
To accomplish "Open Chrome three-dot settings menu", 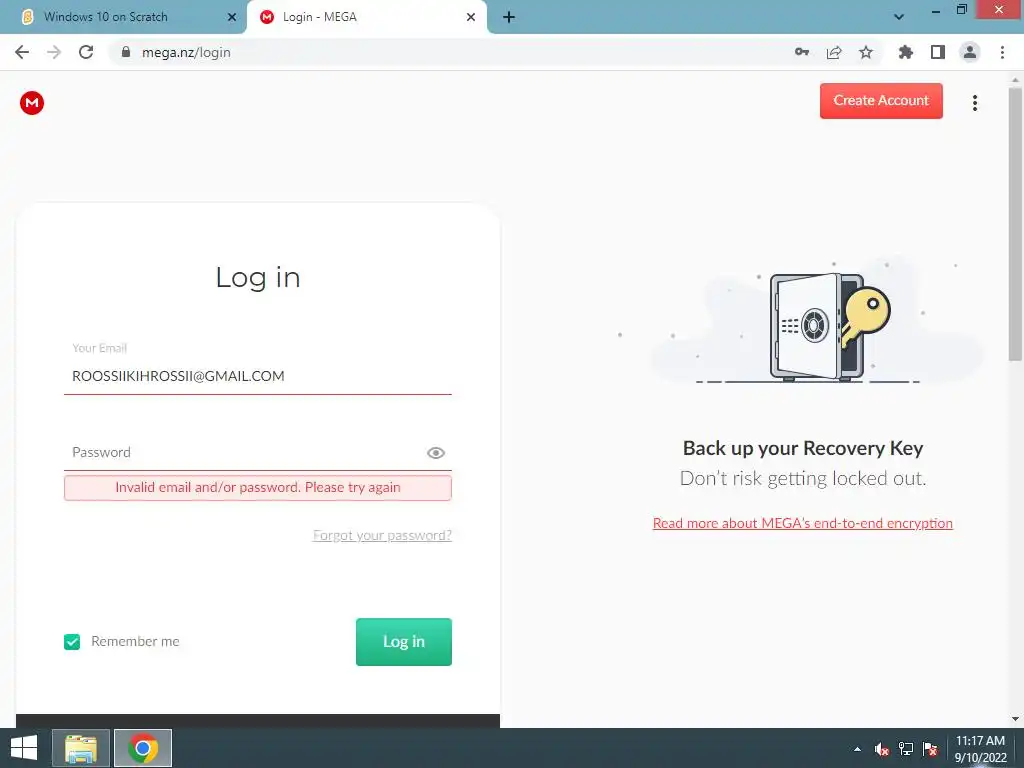I will [x=1002, y=52].
